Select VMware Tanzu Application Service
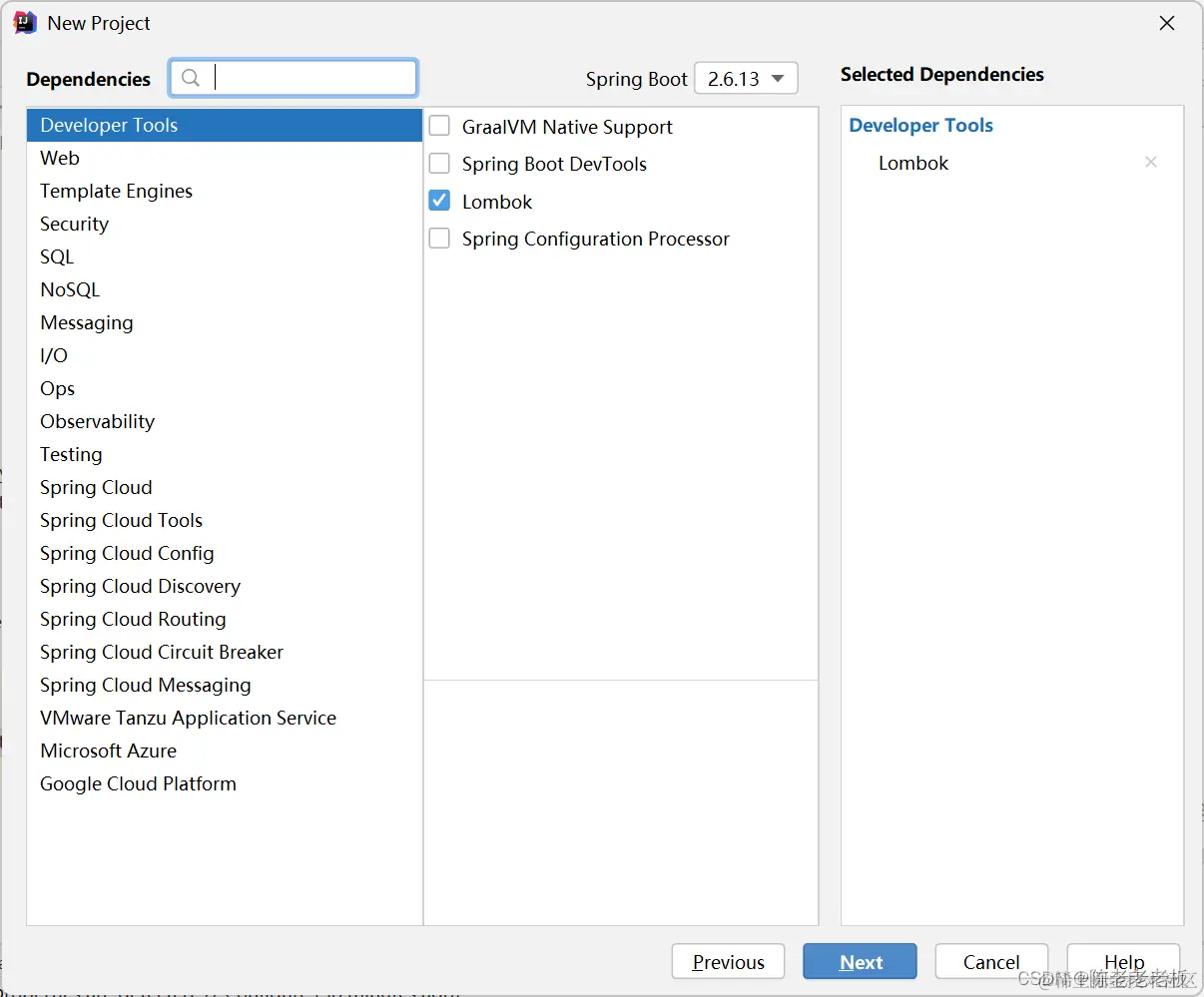Image resolution: width=1204 pixels, height=997 pixels. tap(225, 718)
